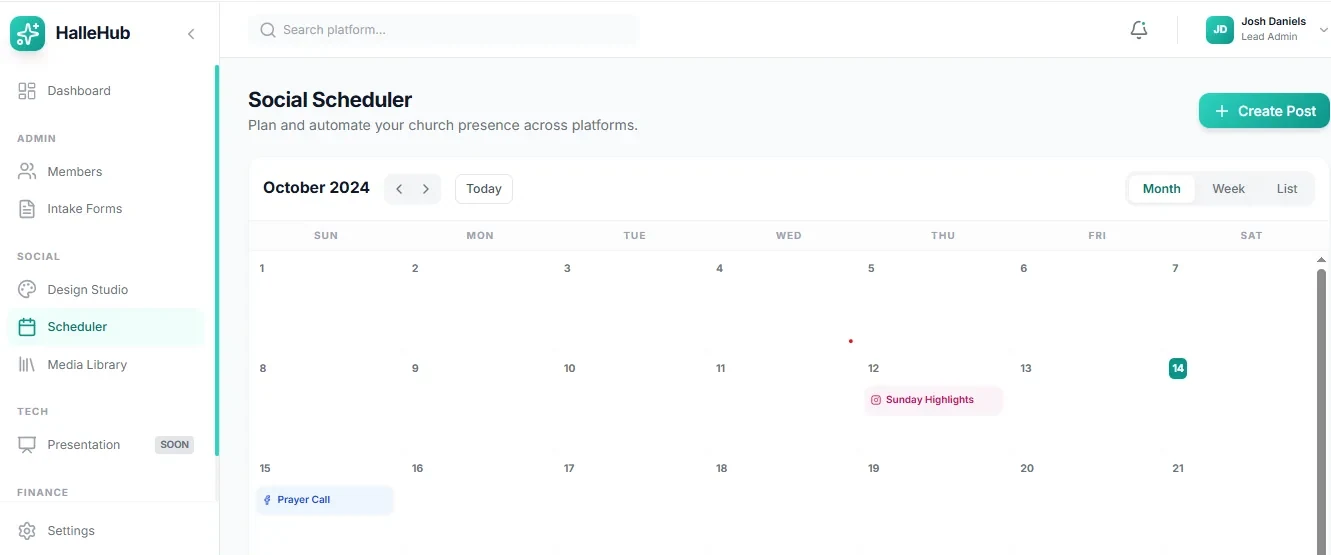Click the Facebook icon on Prayer Call
This screenshot has width=1331, height=555.
pos(267,500)
